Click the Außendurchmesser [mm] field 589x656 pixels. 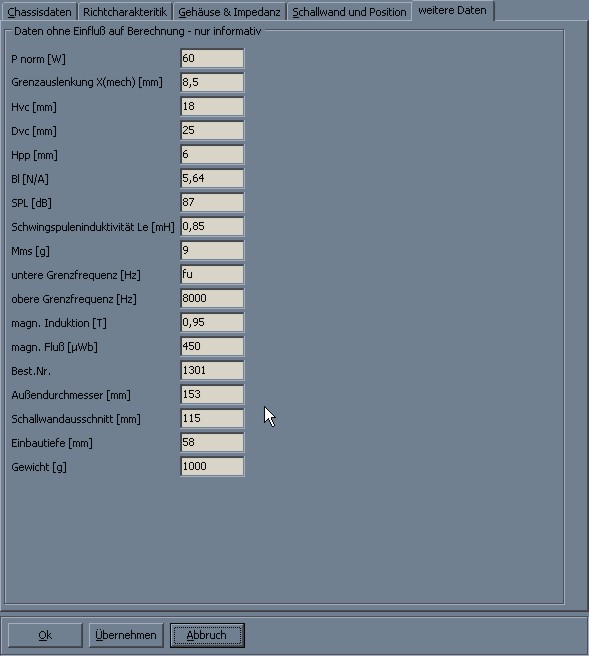pos(212,395)
